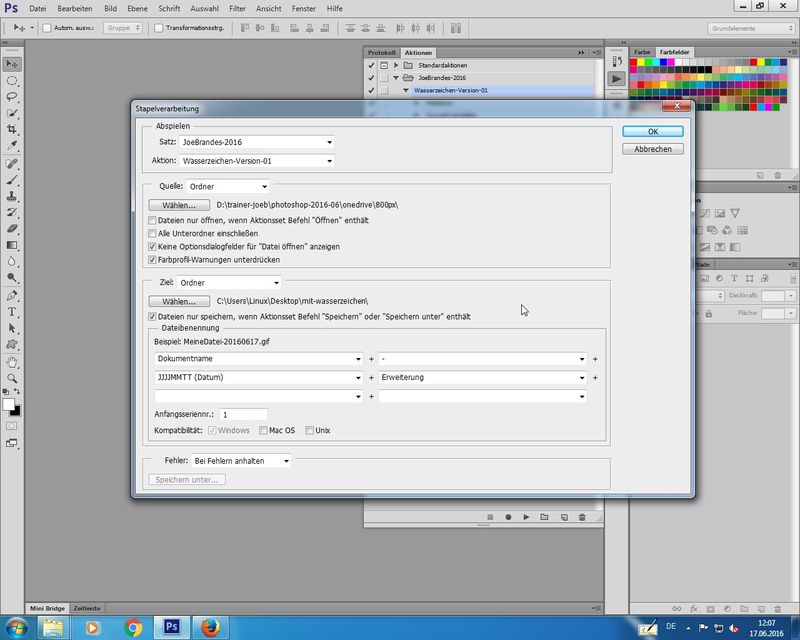The width and height of the screenshot is (800, 640).
Task: Pick the Eyedropper tool
Action: point(12,146)
